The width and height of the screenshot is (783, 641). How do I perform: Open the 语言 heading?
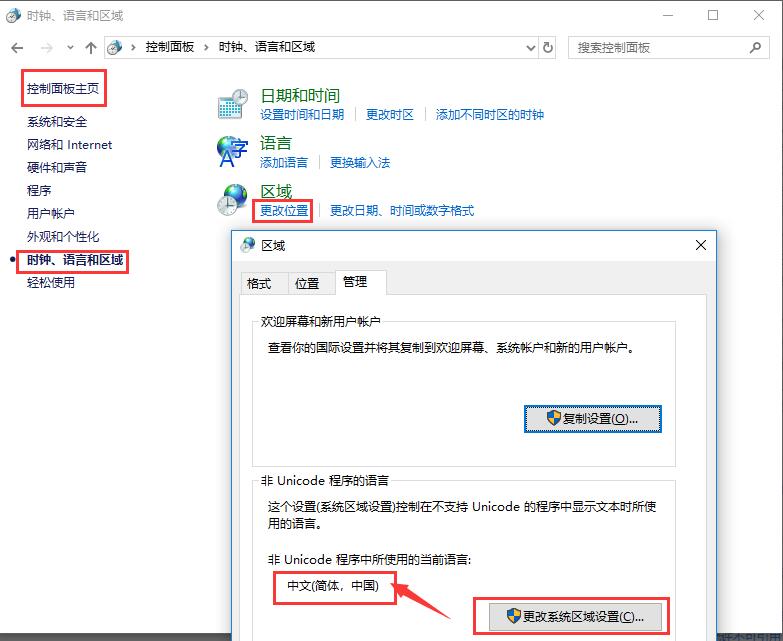point(276,143)
